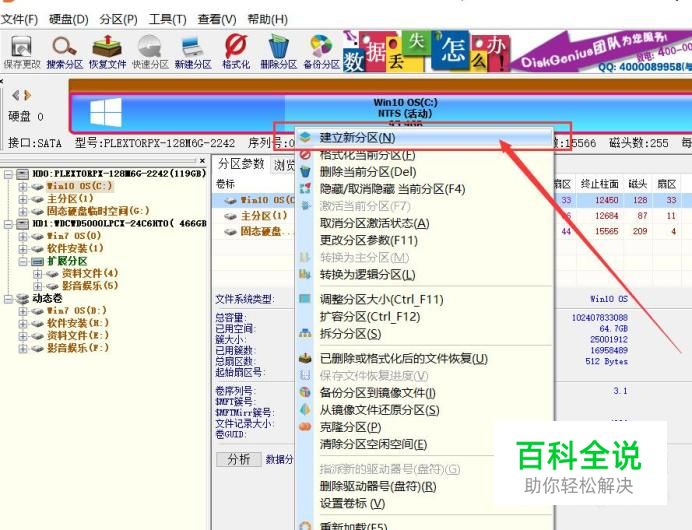
Task: Select 资料文件(E:) in disk tree
Action: (78, 335)
